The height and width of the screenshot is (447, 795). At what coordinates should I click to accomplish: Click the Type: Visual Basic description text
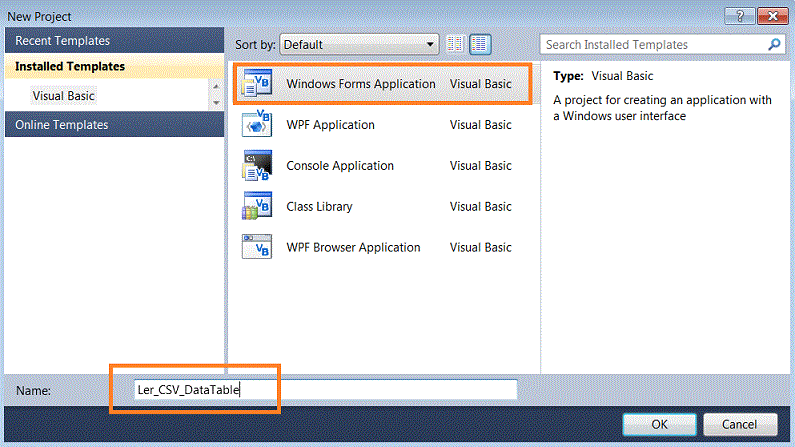point(603,76)
